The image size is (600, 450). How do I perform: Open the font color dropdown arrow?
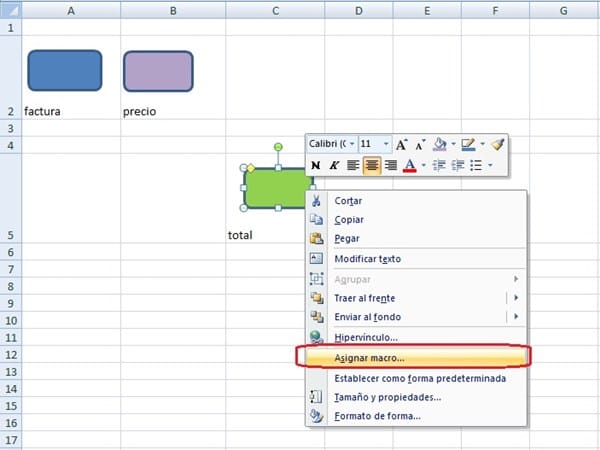(x=424, y=165)
